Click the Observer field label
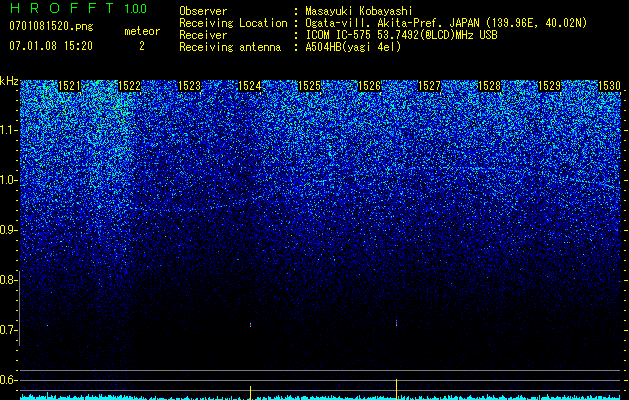 click(203, 11)
